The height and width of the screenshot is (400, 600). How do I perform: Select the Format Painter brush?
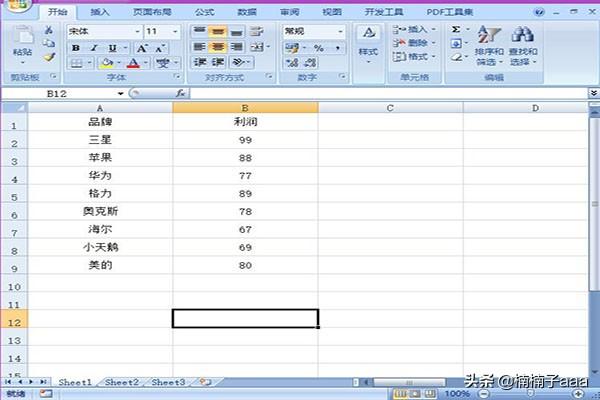pos(49,57)
